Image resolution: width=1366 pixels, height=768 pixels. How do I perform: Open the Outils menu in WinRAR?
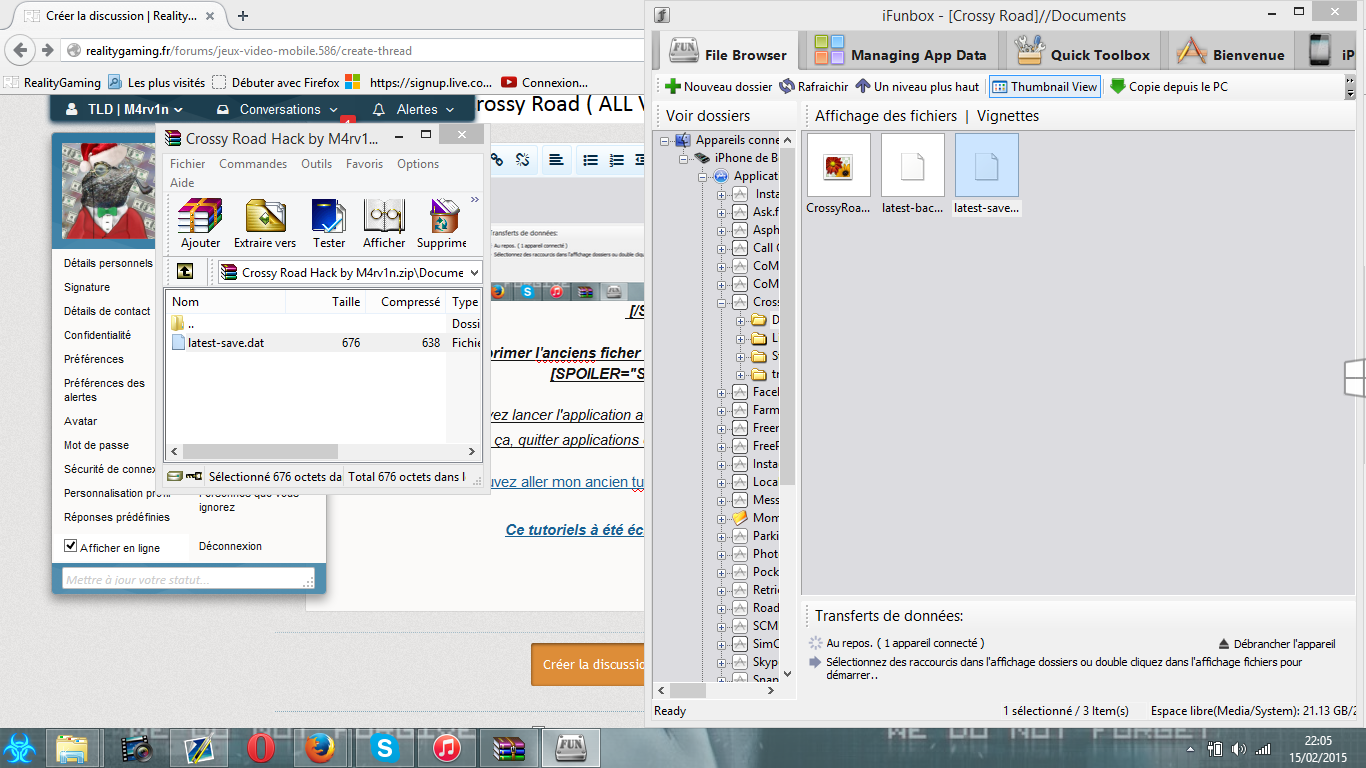316,164
